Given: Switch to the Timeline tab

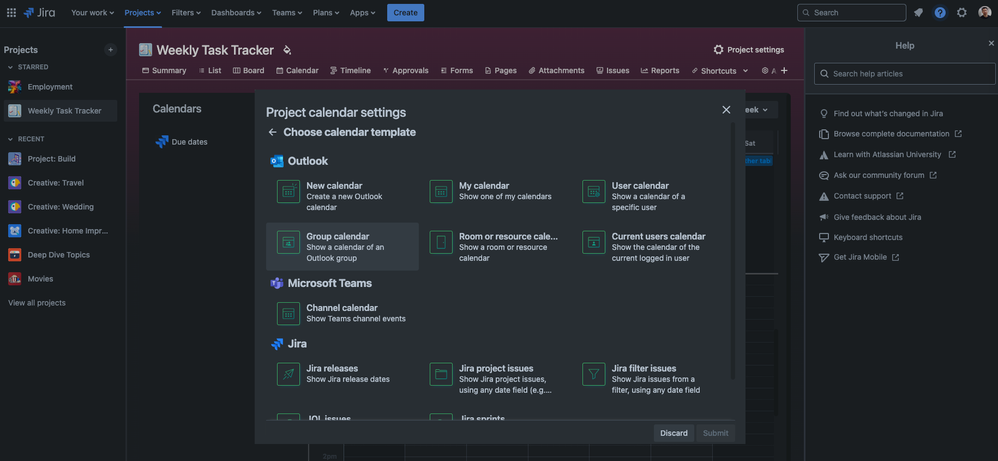Looking at the screenshot, I should coord(350,71).
